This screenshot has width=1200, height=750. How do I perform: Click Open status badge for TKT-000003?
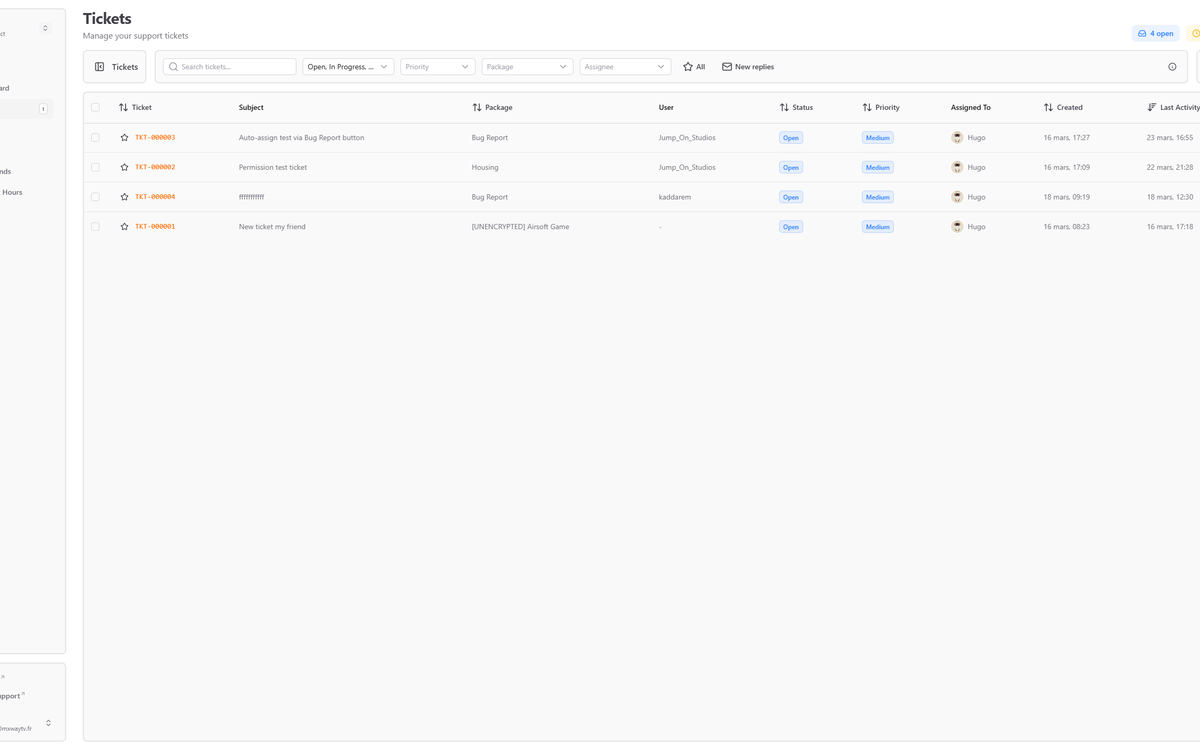(791, 138)
